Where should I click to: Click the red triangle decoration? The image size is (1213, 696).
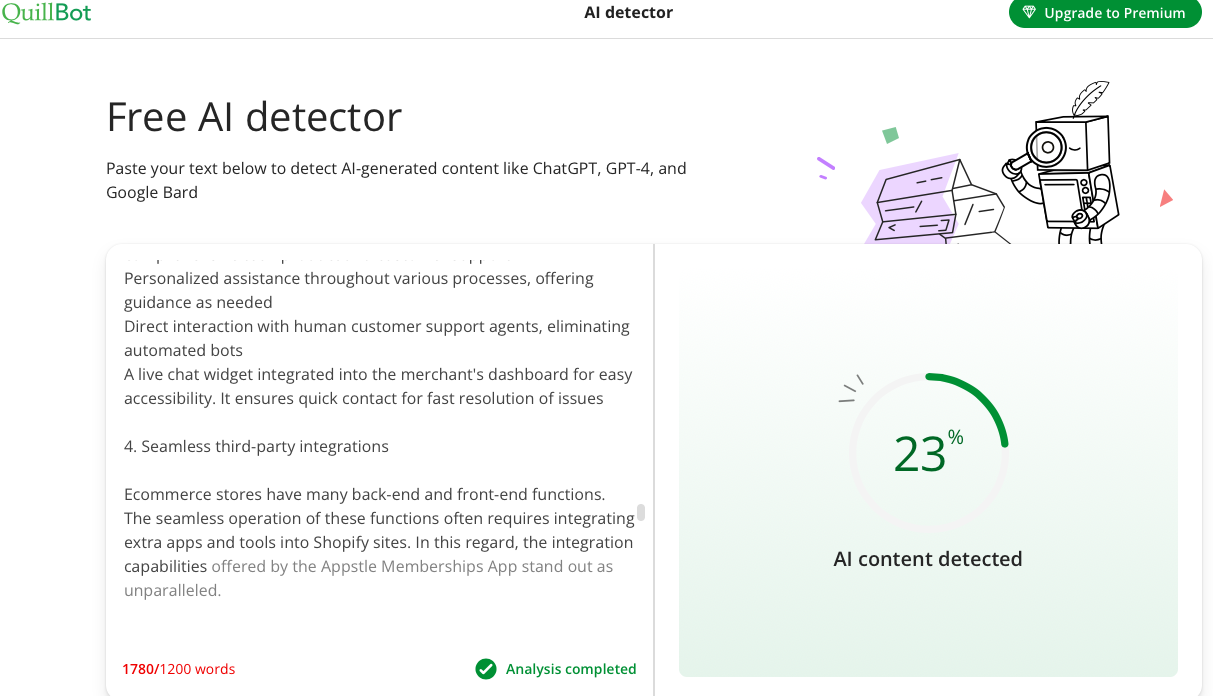click(x=1165, y=199)
